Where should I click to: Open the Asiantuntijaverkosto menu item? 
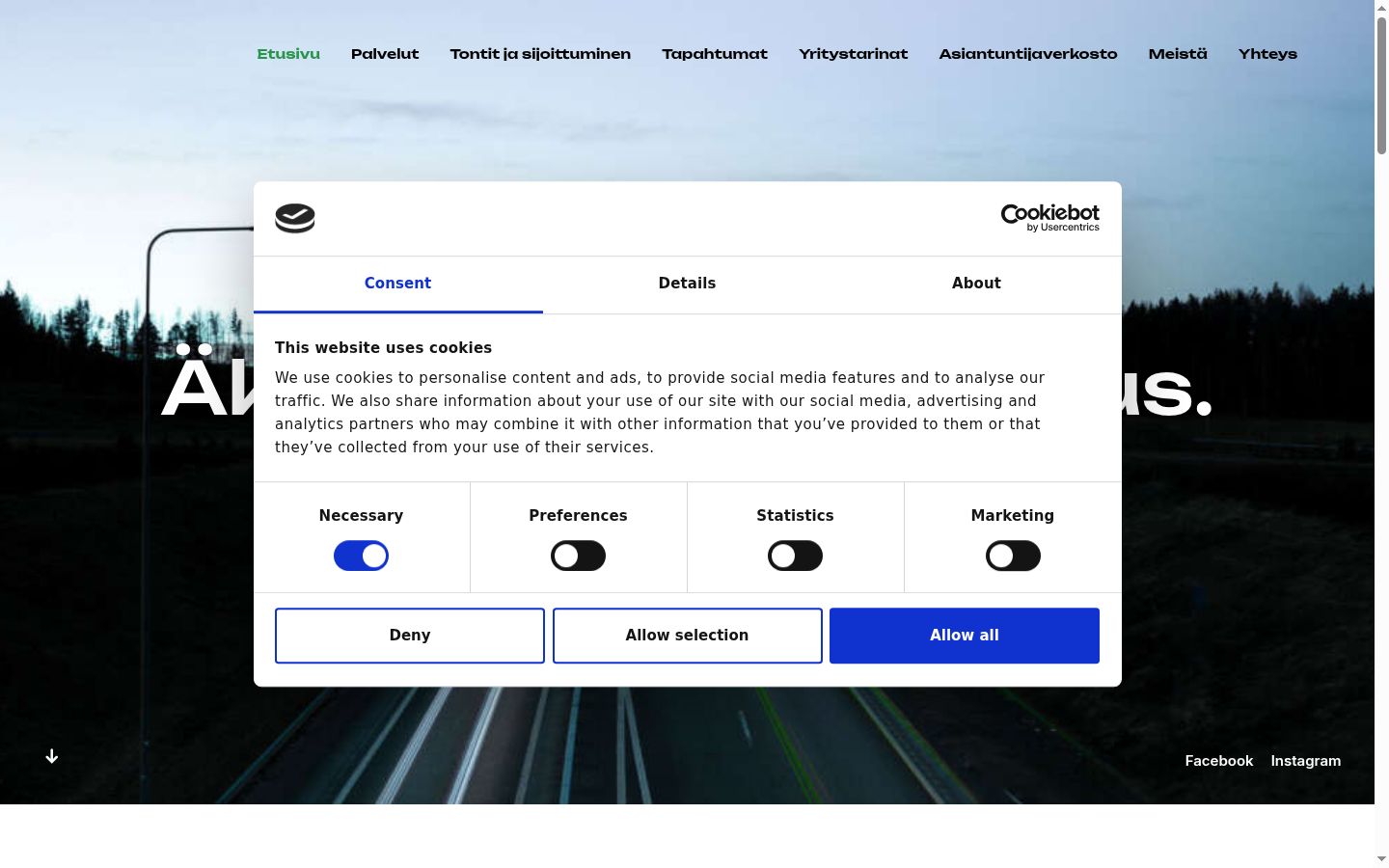1028,54
